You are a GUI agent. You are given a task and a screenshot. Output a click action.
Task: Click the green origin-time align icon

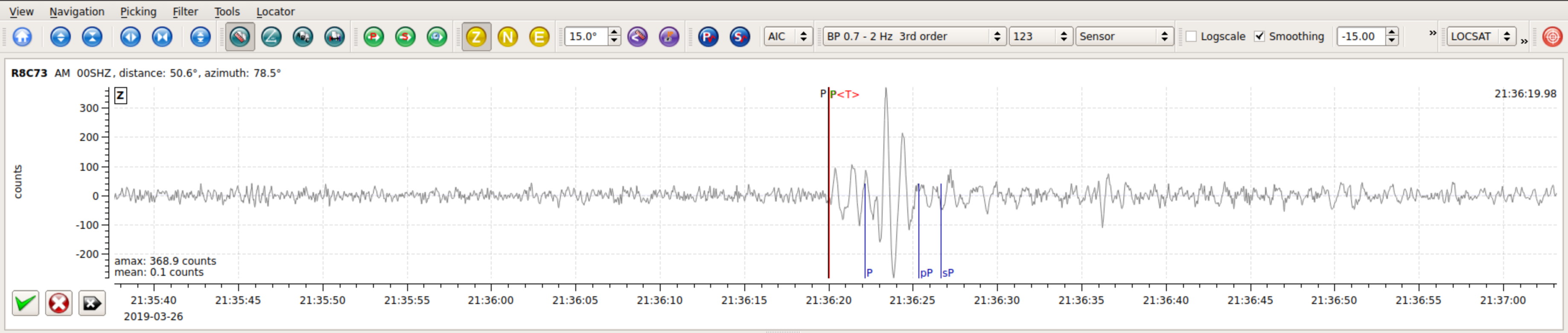pos(437,37)
